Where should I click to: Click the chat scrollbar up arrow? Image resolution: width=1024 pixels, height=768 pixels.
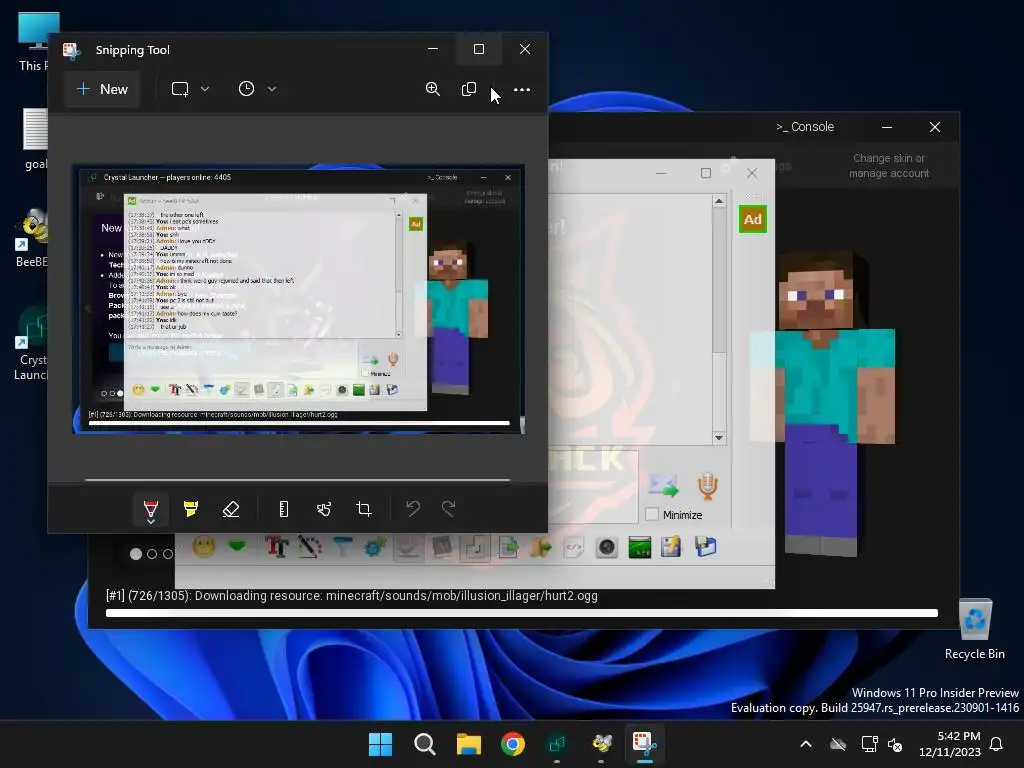click(719, 201)
